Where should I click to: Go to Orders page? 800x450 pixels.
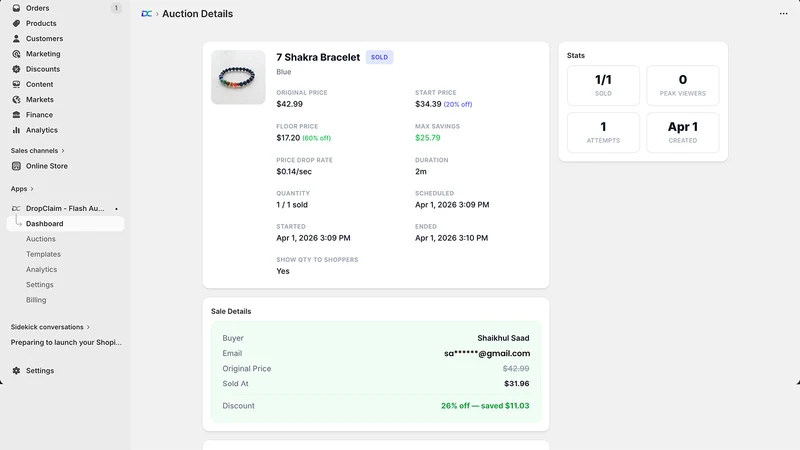pyautogui.click(x=38, y=8)
